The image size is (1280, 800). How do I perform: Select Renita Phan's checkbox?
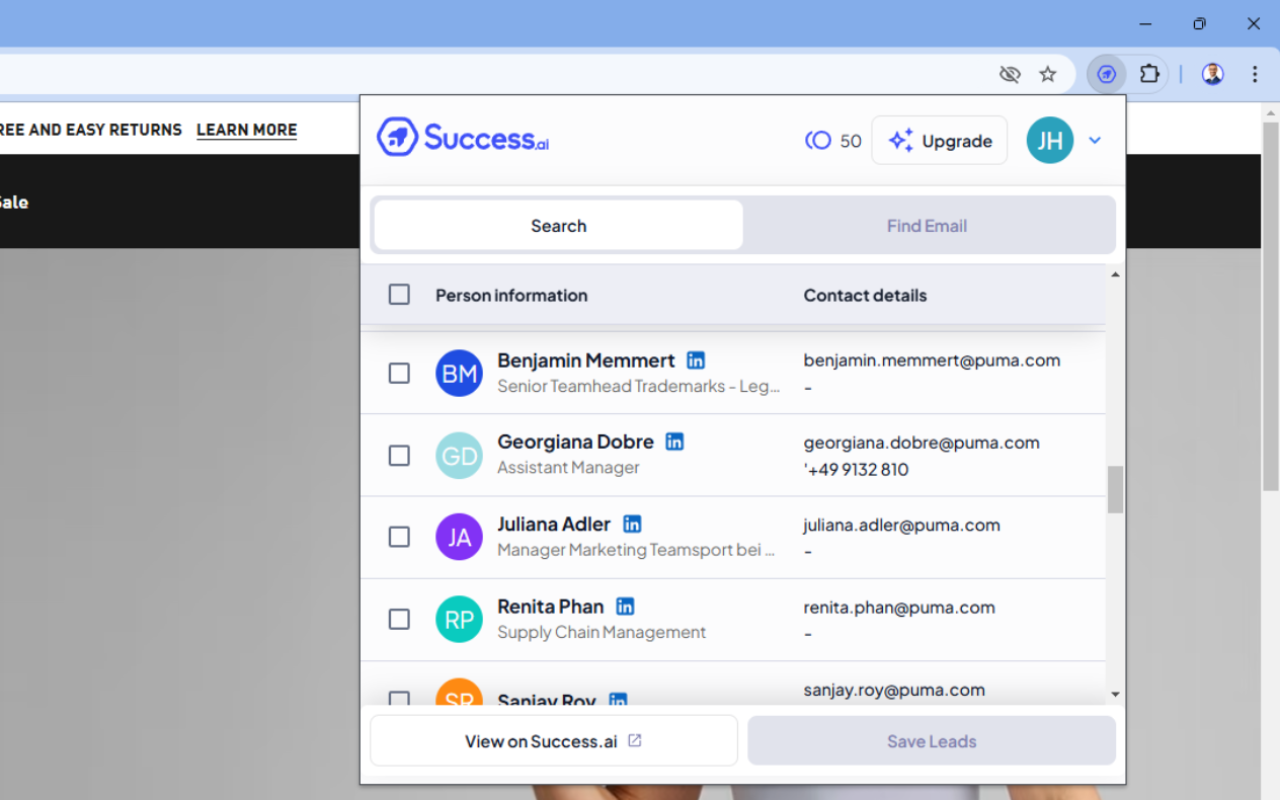pyautogui.click(x=399, y=619)
